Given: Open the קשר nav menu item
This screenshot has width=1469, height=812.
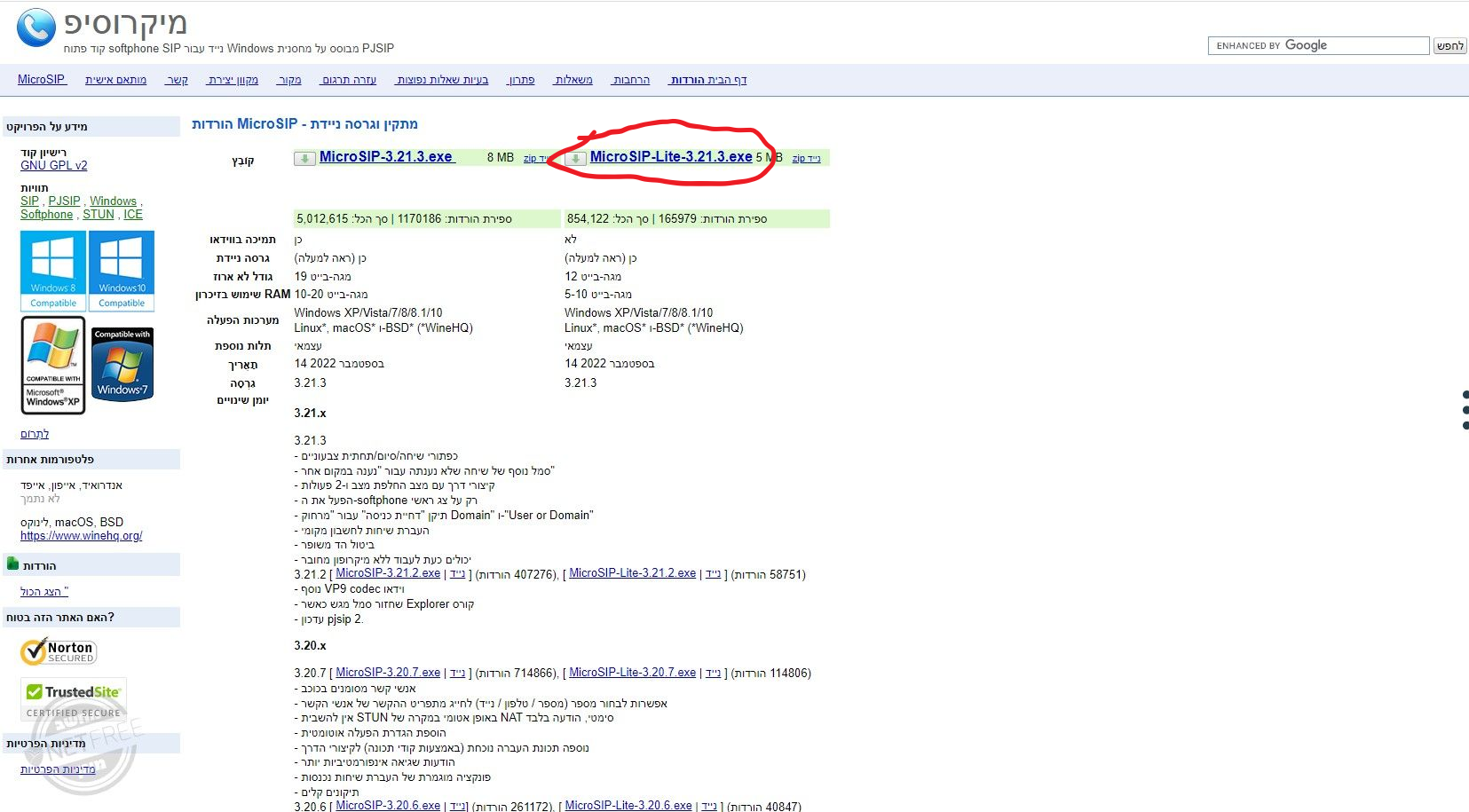Looking at the screenshot, I should [178, 80].
